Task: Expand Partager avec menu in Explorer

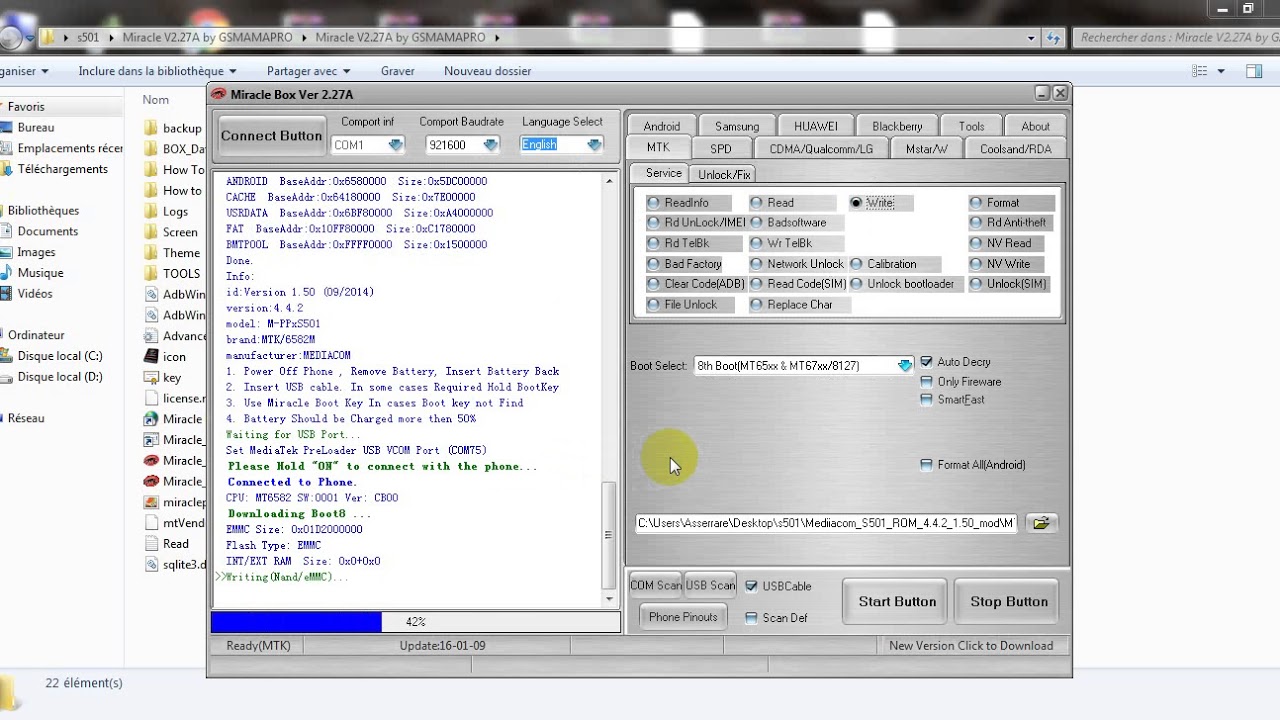Action: coord(308,71)
